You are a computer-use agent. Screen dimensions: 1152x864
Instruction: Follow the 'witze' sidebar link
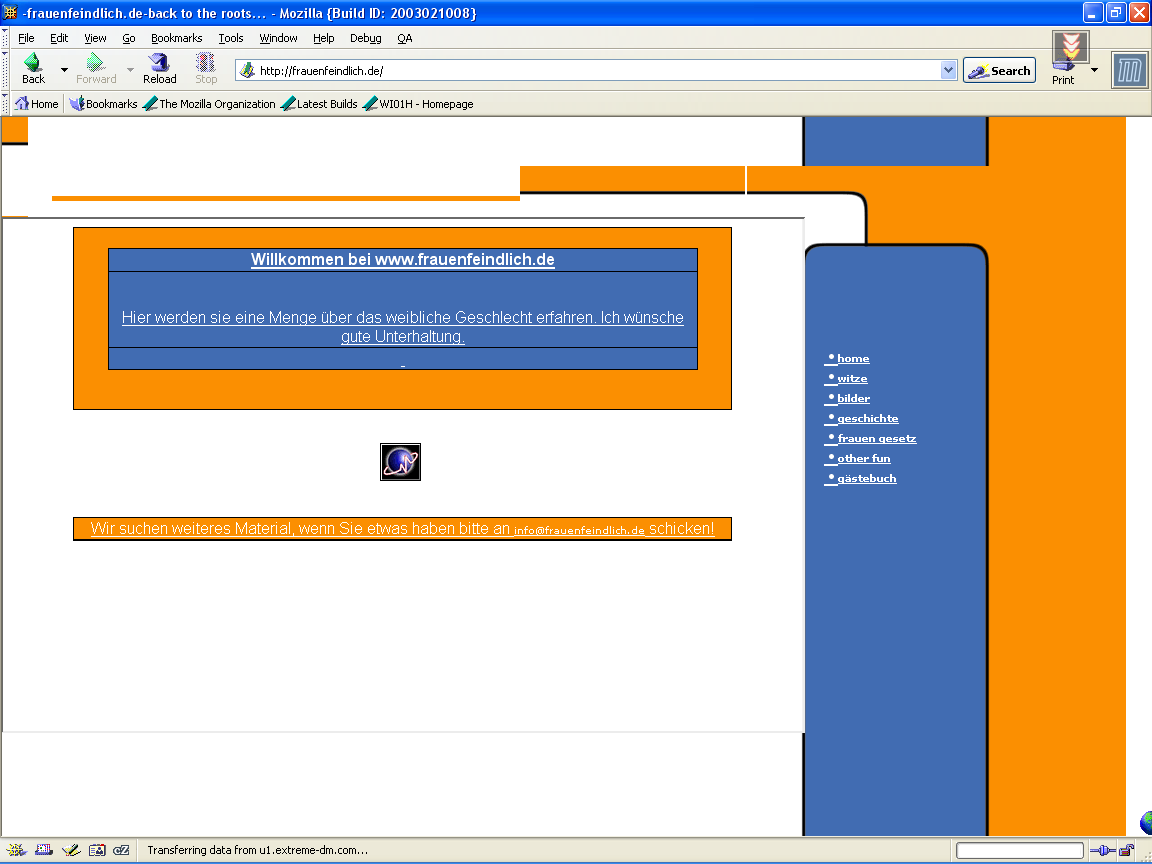852,379
